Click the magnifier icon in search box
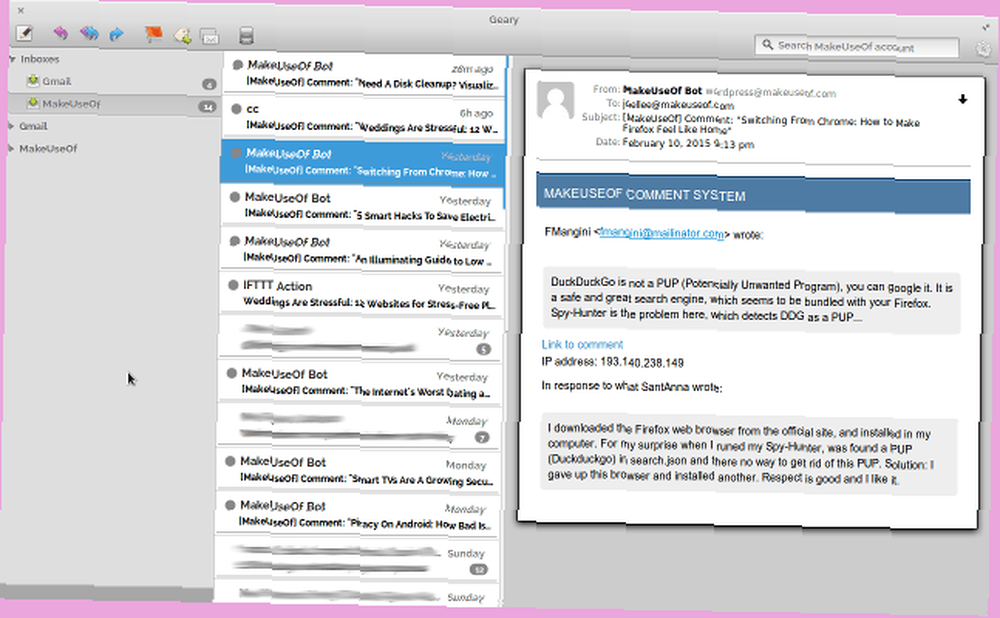This screenshot has width=1000, height=618. (767, 45)
